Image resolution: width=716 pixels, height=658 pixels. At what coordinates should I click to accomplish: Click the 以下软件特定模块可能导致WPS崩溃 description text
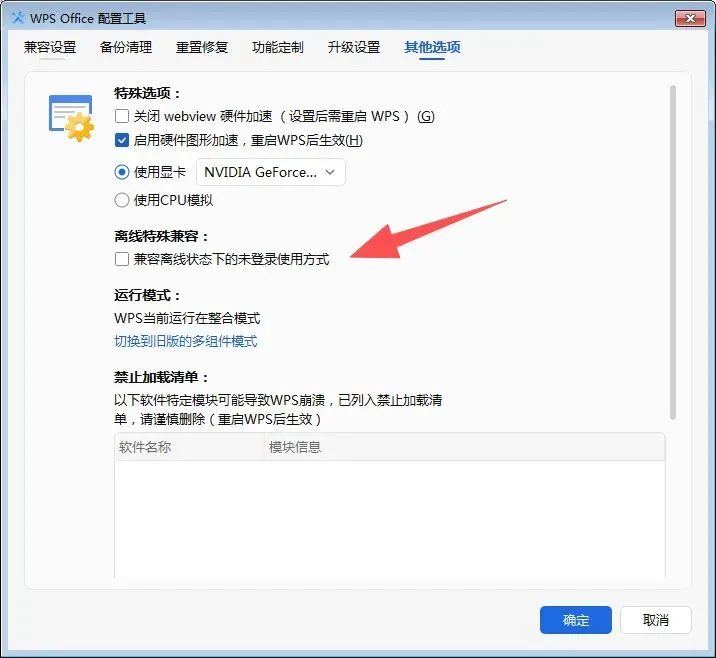[x=278, y=410]
